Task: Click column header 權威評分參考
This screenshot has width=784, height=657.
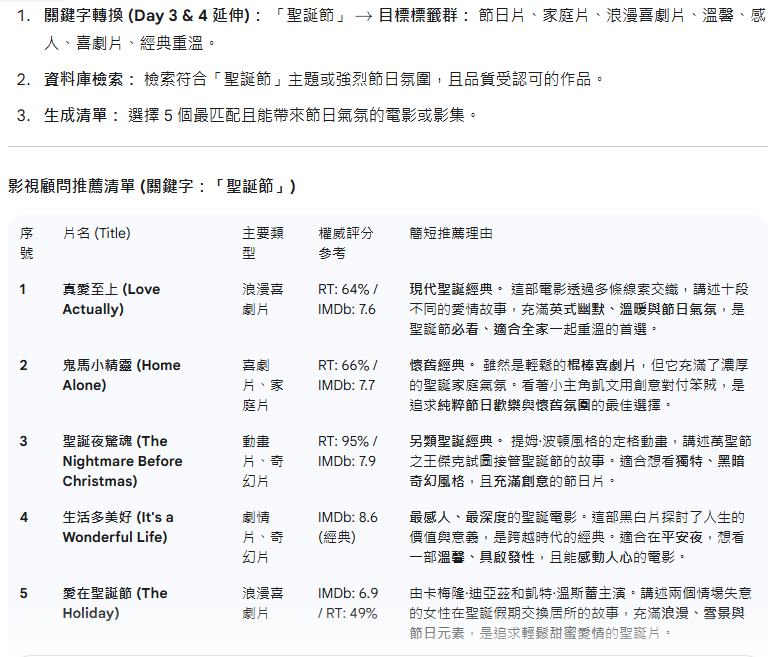Action: point(346,243)
